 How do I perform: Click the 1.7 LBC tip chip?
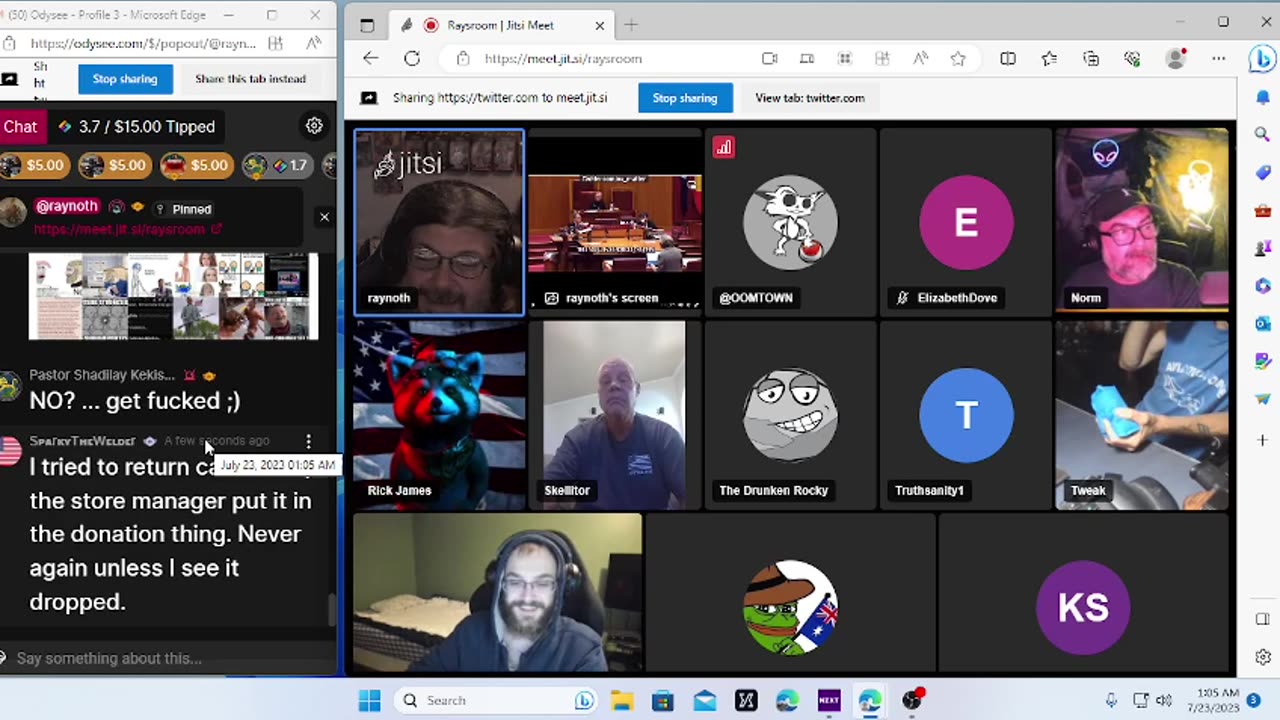point(276,165)
